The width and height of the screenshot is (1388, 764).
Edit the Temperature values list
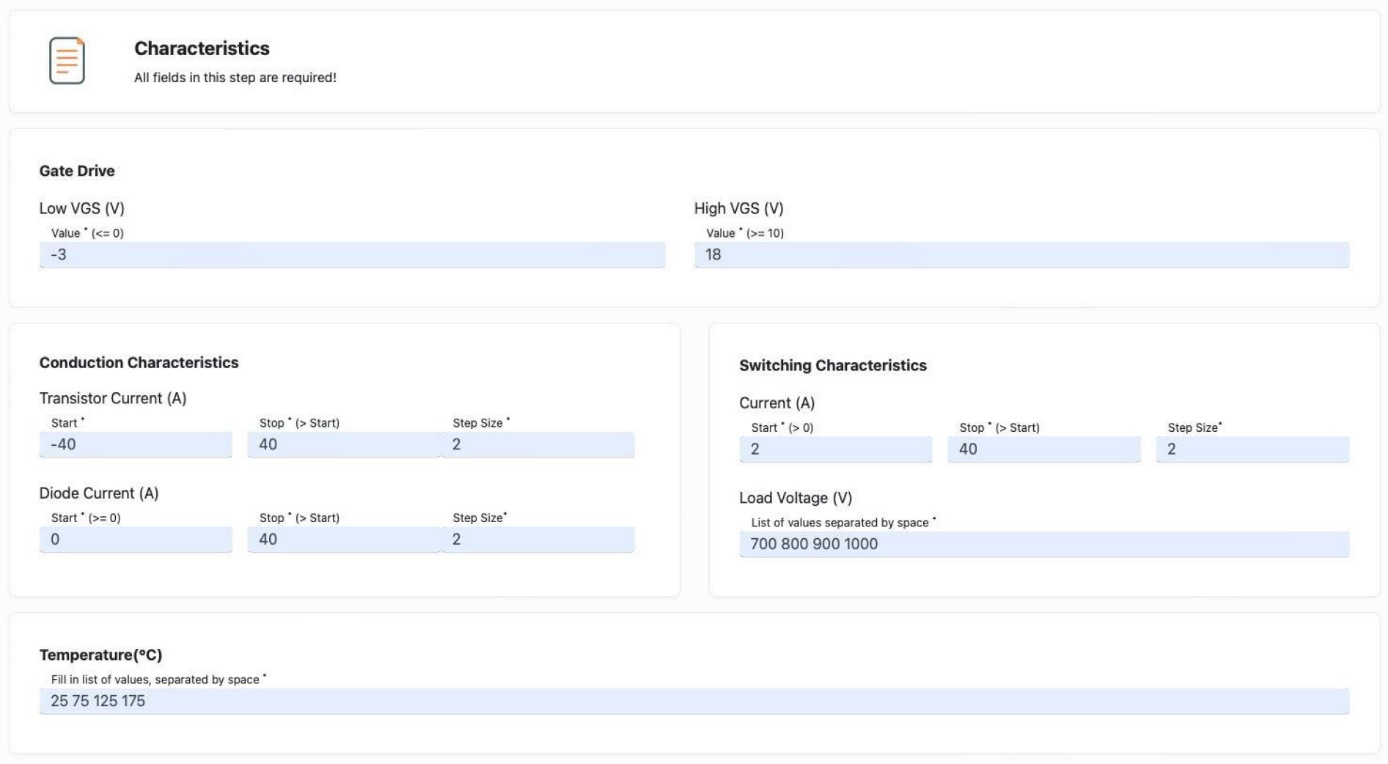694,701
